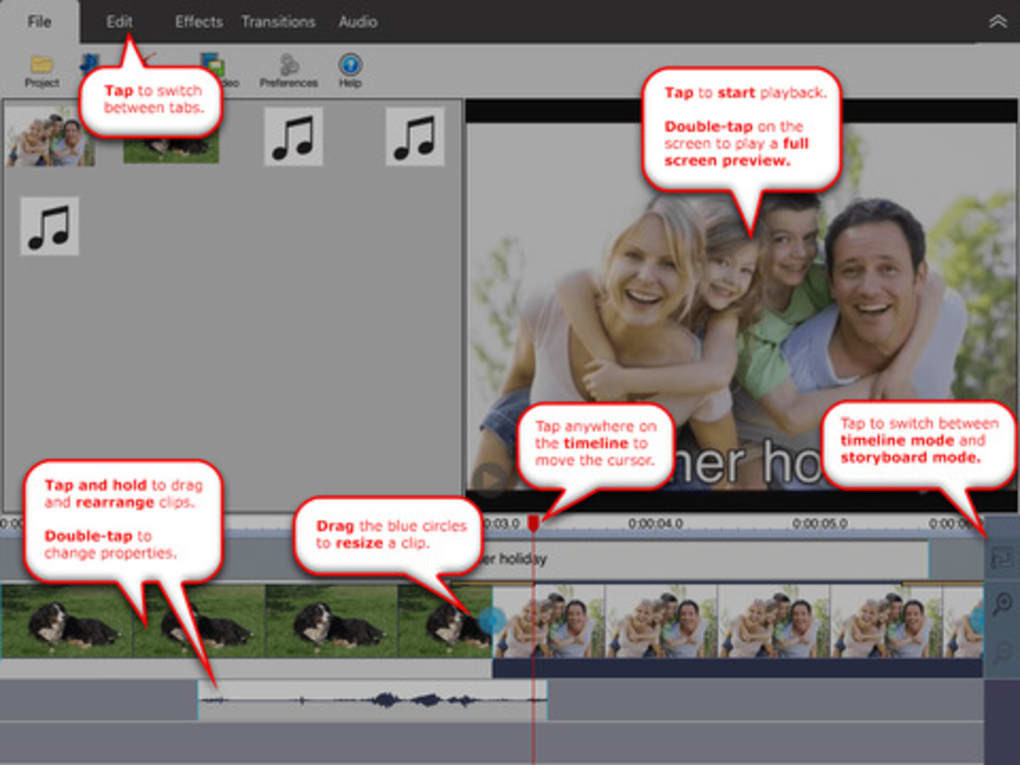
Task: Select the audio waveform clip on the audio track
Action: [373, 700]
